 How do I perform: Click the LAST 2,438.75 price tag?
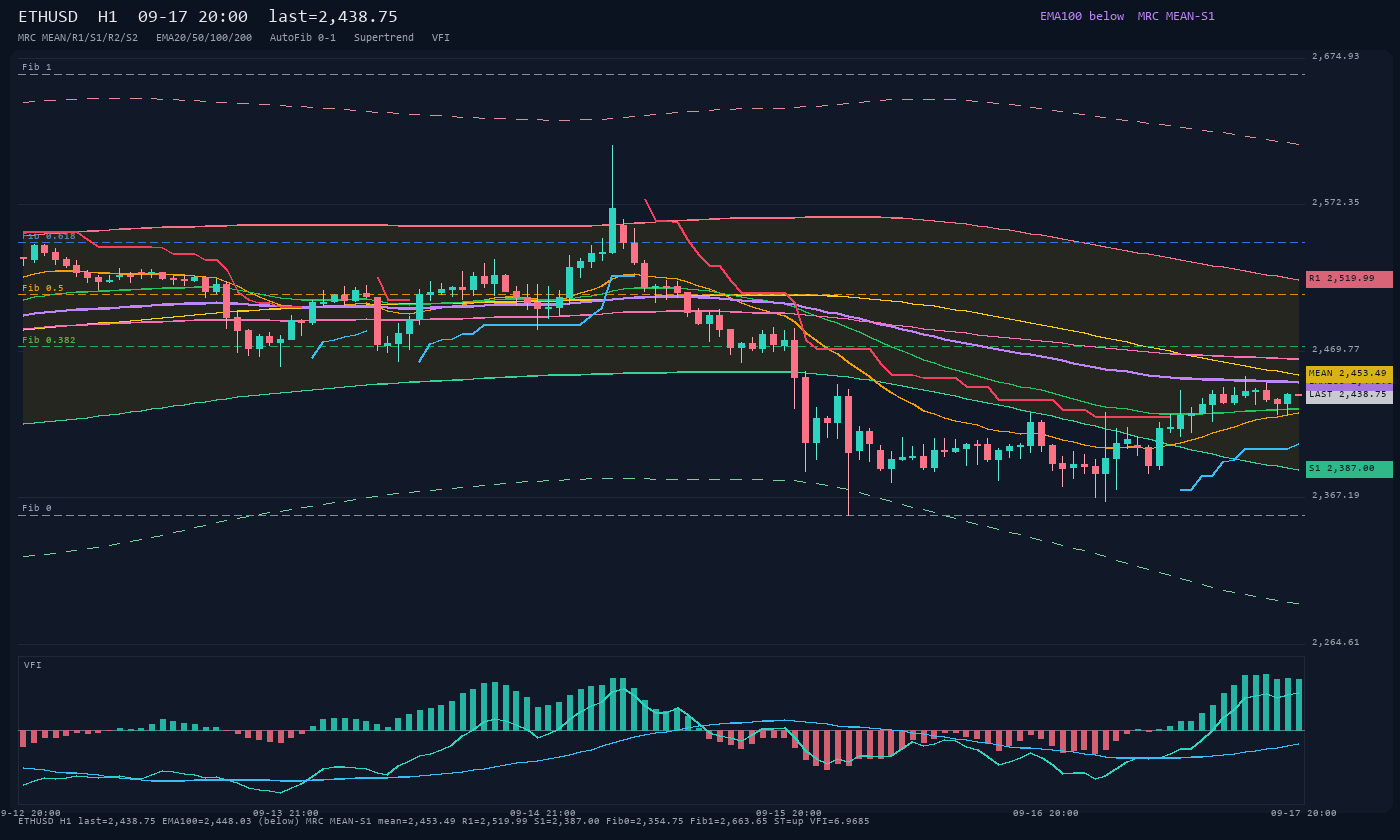[x=1349, y=394]
